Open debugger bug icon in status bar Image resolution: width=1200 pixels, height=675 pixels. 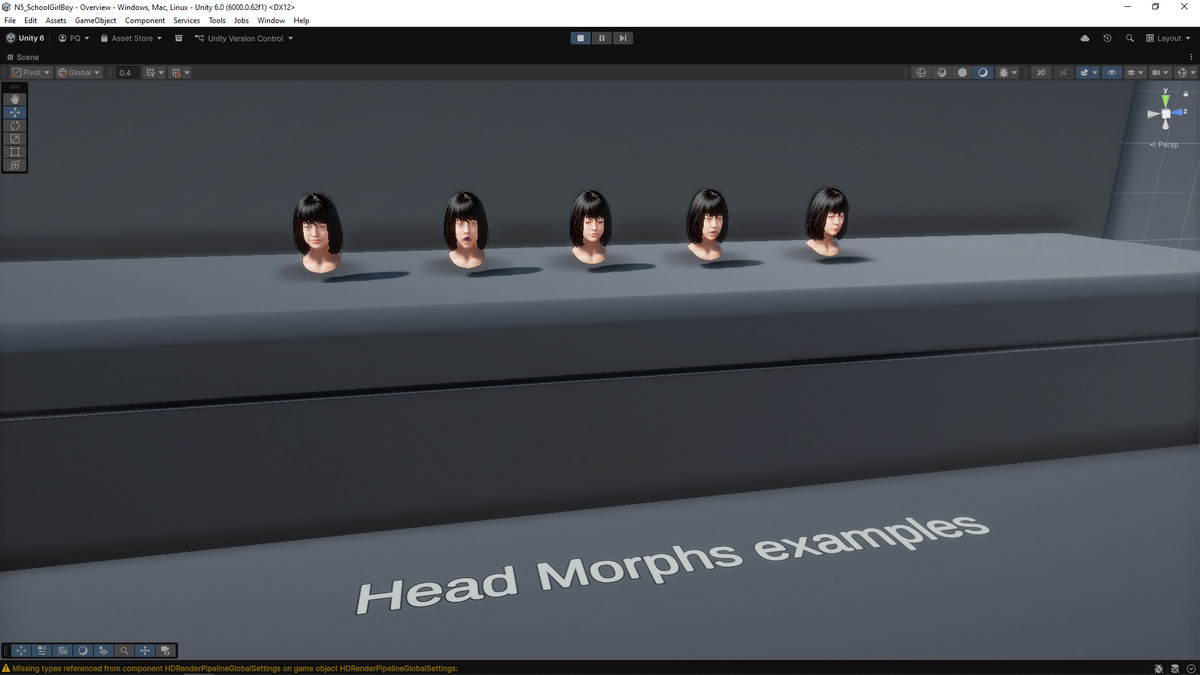(x=1158, y=668)
